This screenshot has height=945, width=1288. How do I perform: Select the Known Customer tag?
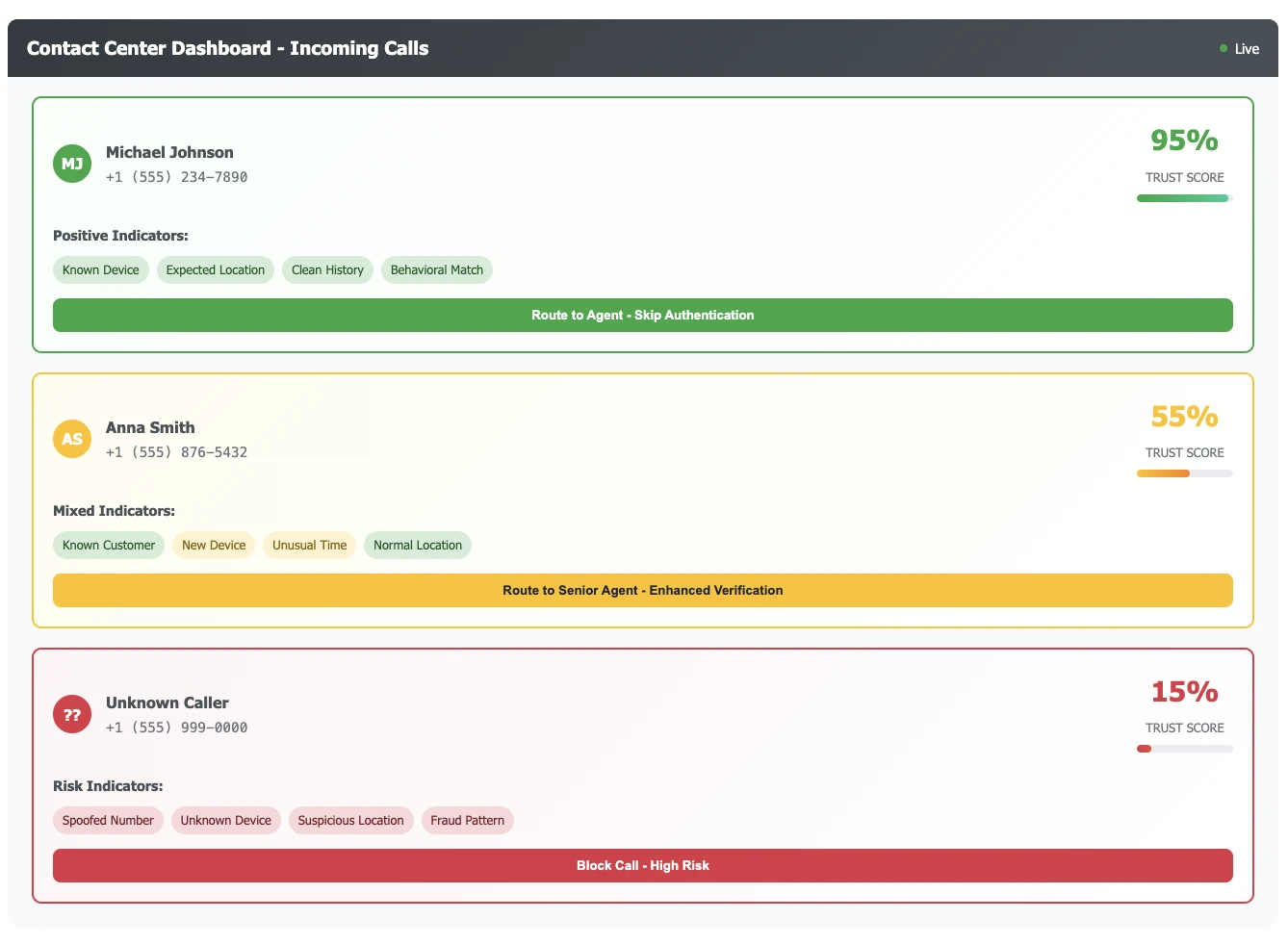109,546
